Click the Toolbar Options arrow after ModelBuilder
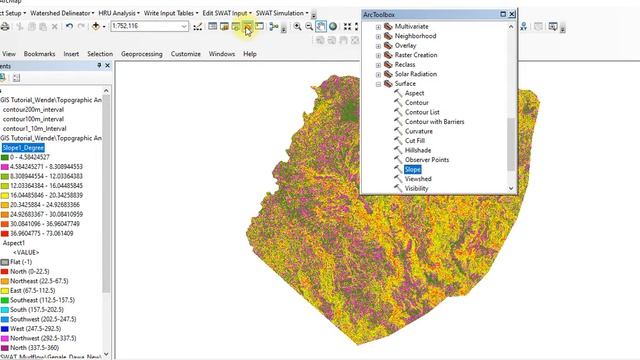The image size is (640, 360). (x=283, y=29)
